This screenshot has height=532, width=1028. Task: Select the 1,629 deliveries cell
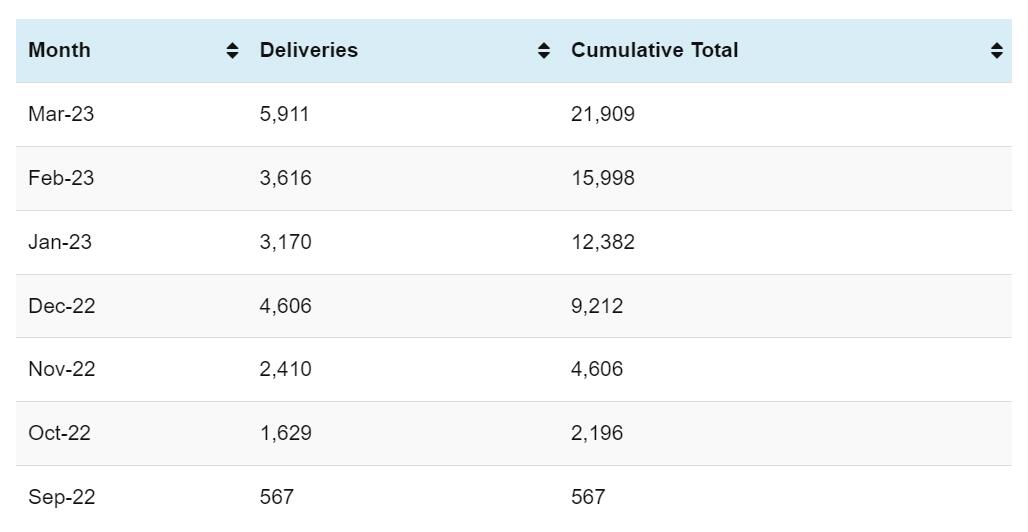click(x=285, y=433)
